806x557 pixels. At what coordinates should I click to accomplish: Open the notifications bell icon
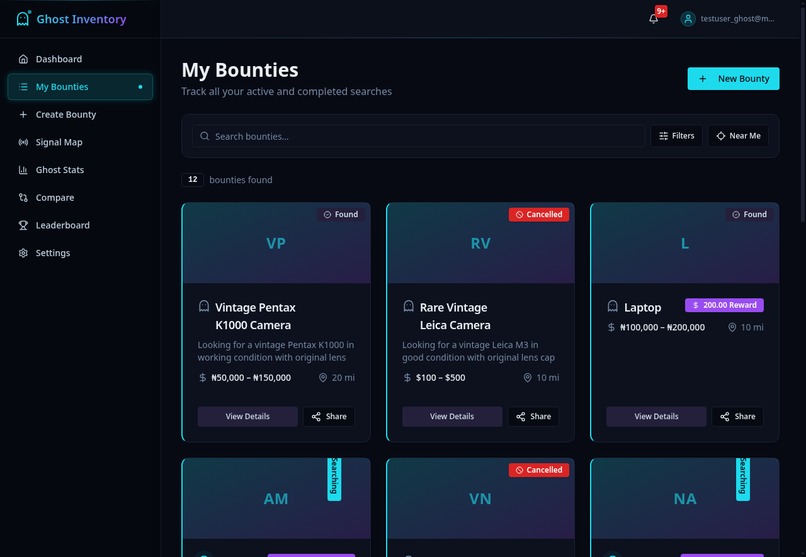coord(653,19)
